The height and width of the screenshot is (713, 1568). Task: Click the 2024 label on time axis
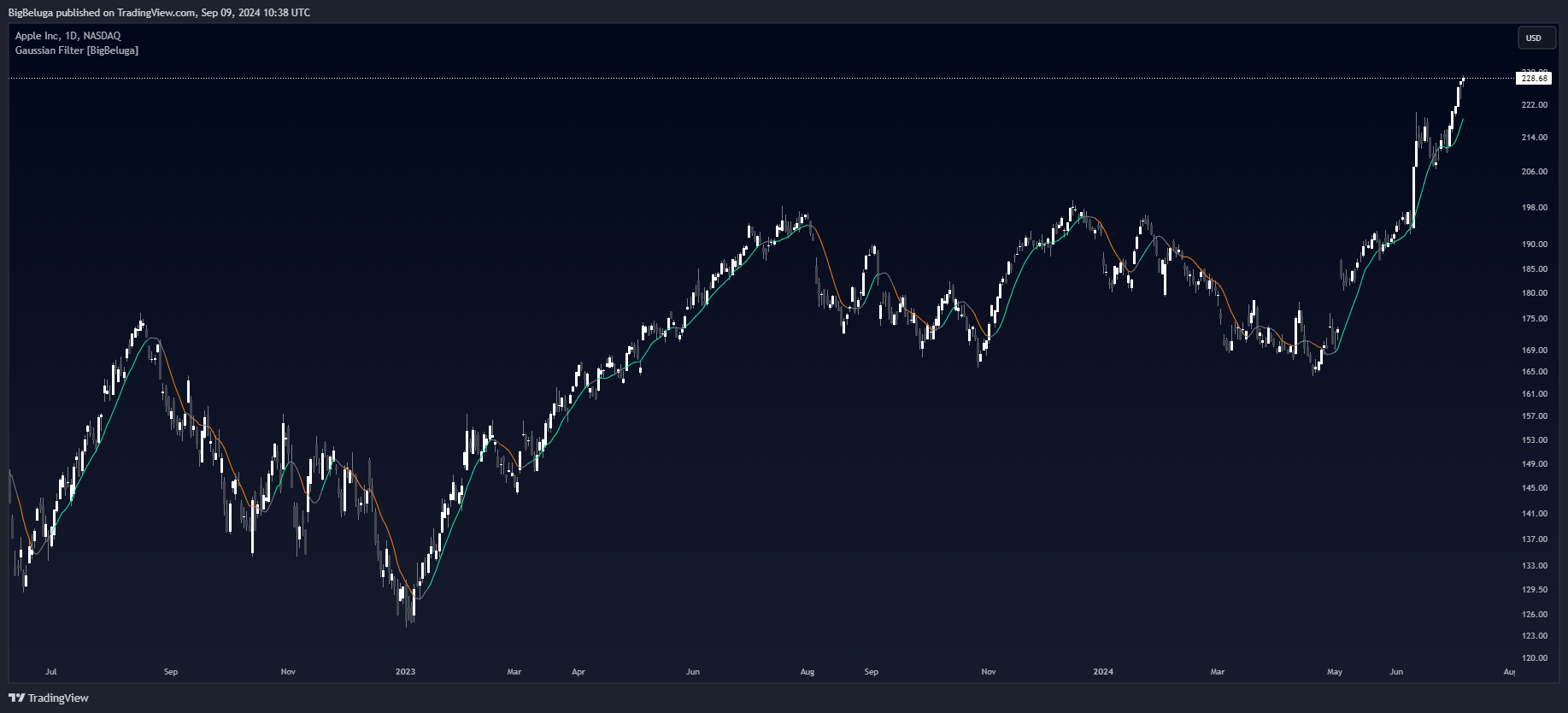1103,672
